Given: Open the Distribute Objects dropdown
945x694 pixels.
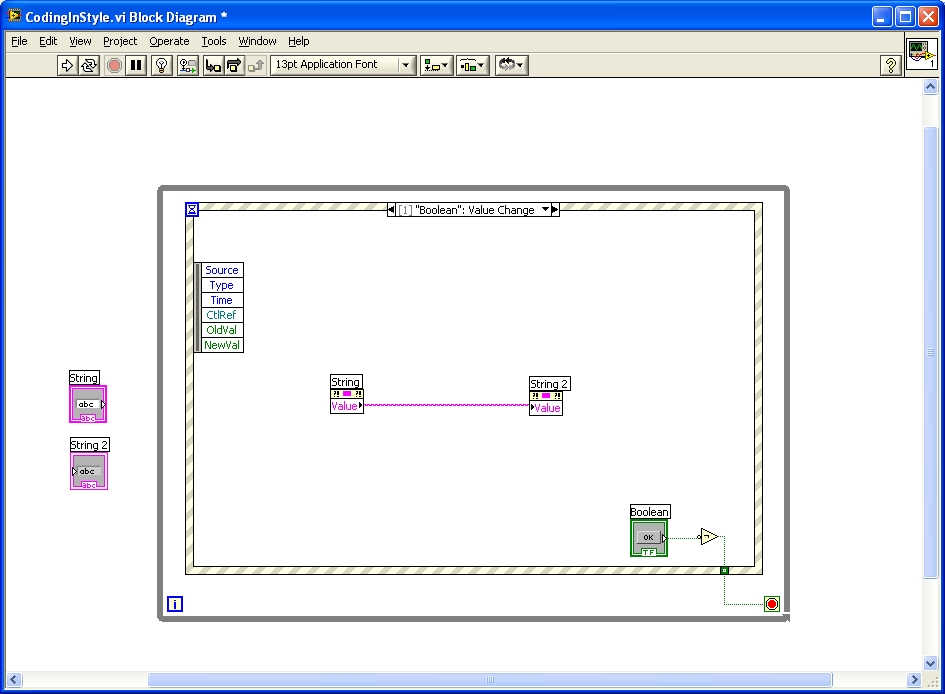Looking at the screenshot, I should tap(472, 65).
